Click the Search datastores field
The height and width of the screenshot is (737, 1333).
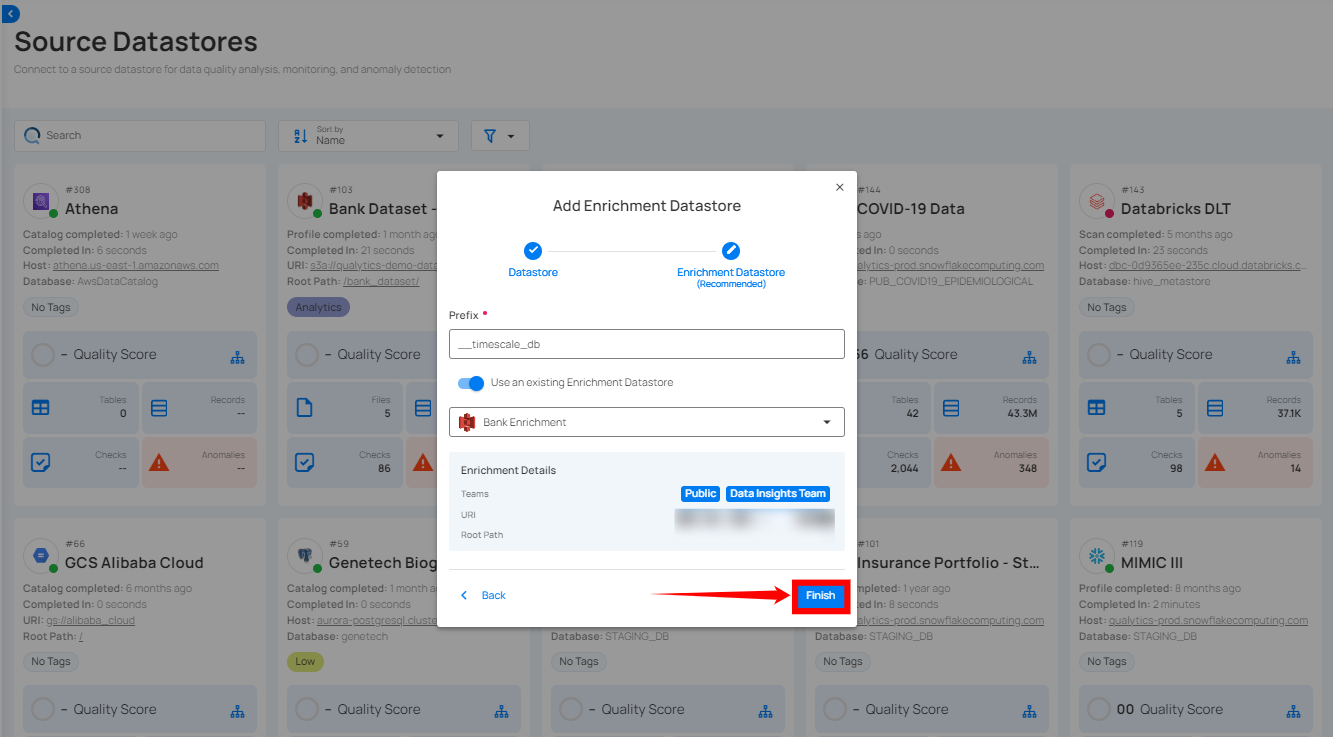click(x=140, y=136)
